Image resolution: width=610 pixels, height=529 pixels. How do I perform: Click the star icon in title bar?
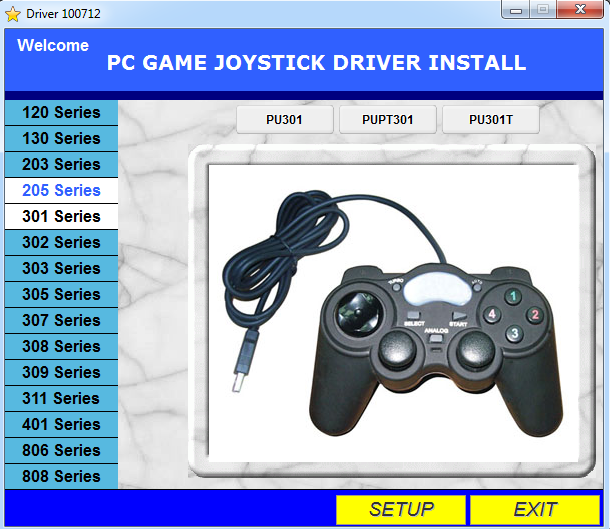12,14
